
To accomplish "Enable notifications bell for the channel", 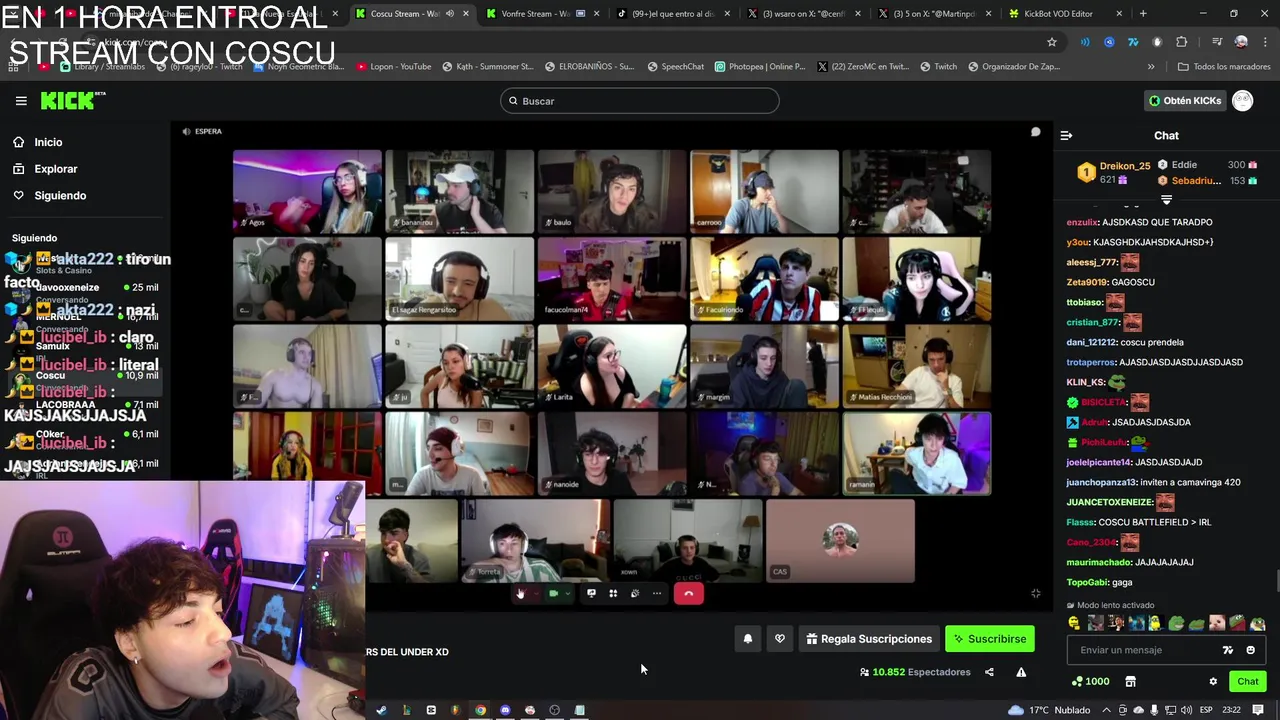I will tap(747, 639).
